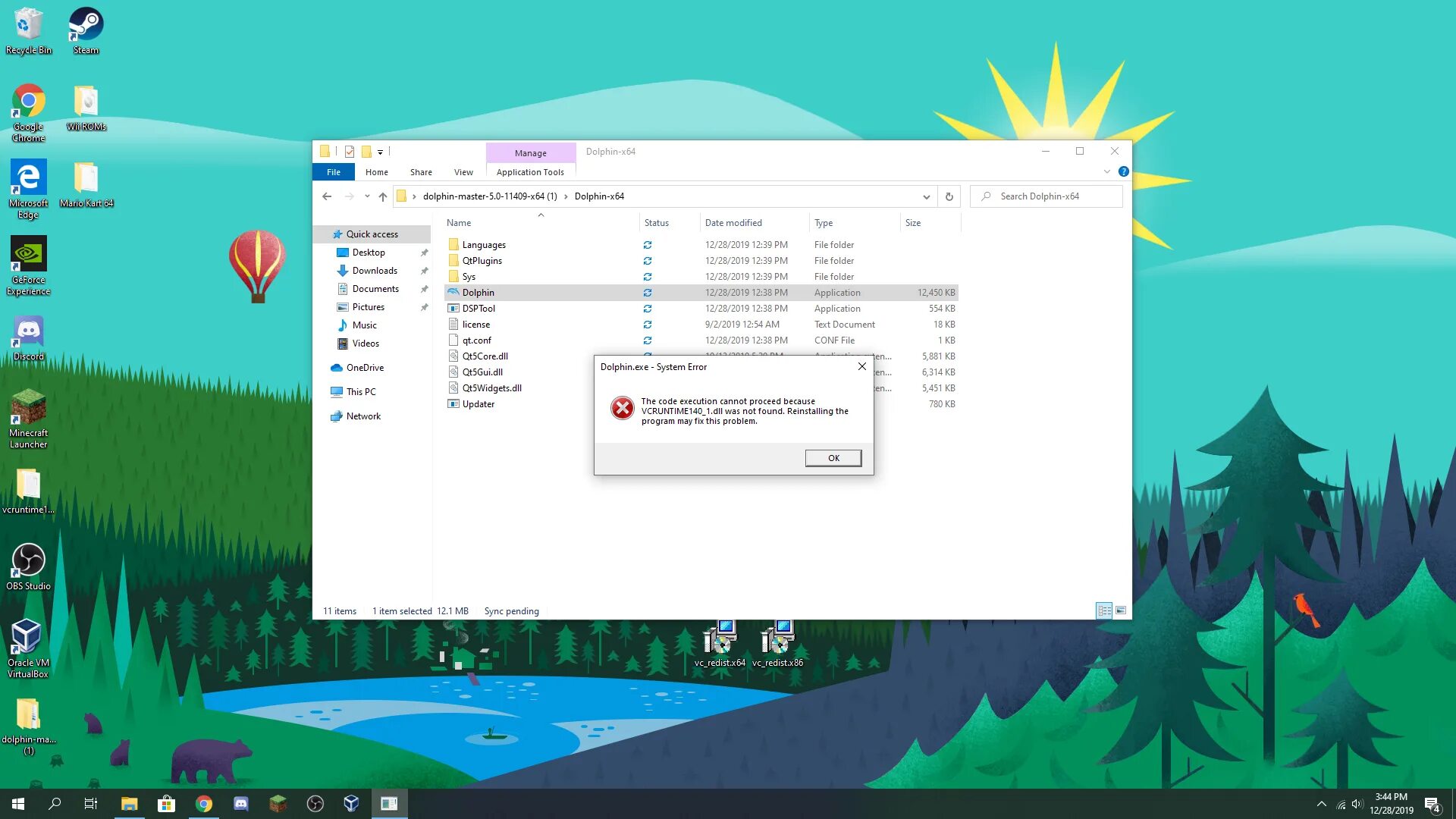Viewport: 1456px width, 819px height.
Task: Open recent locations dropdown arrow
Action: [367, 196]
